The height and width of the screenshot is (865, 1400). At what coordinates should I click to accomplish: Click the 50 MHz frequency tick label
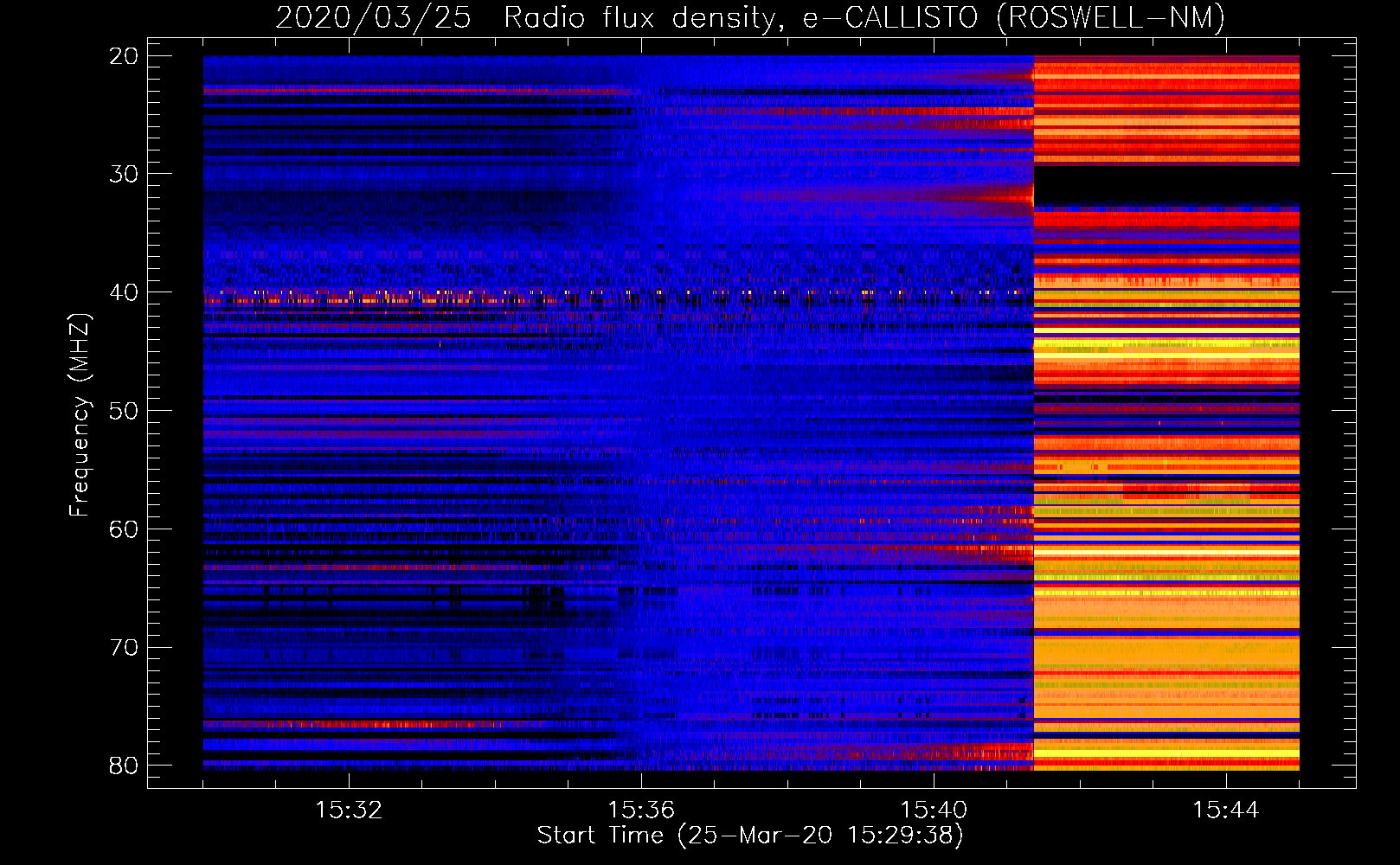[x=124, y=411]
